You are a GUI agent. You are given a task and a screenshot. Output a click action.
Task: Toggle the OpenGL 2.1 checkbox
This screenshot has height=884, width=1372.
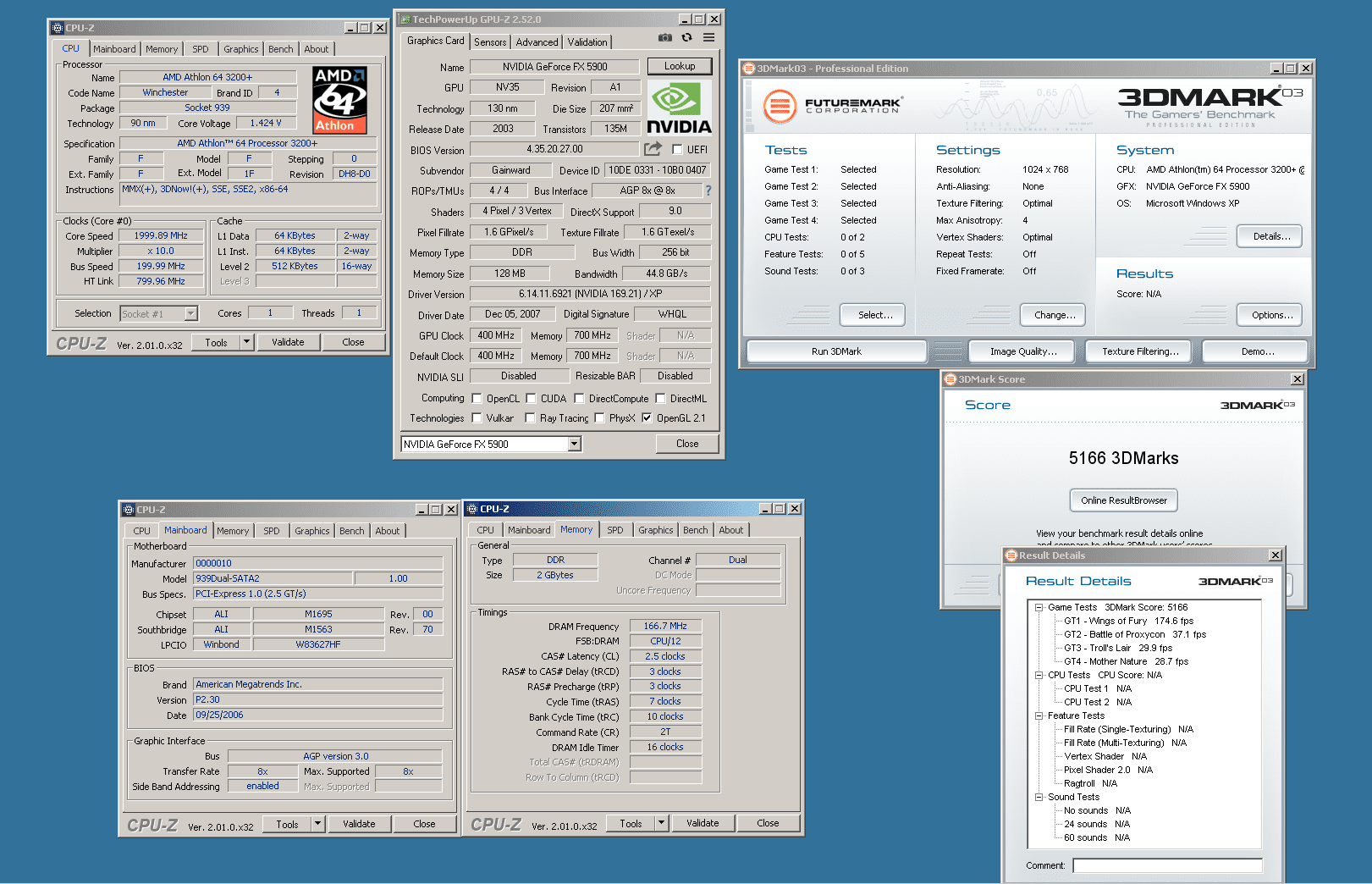647,417
